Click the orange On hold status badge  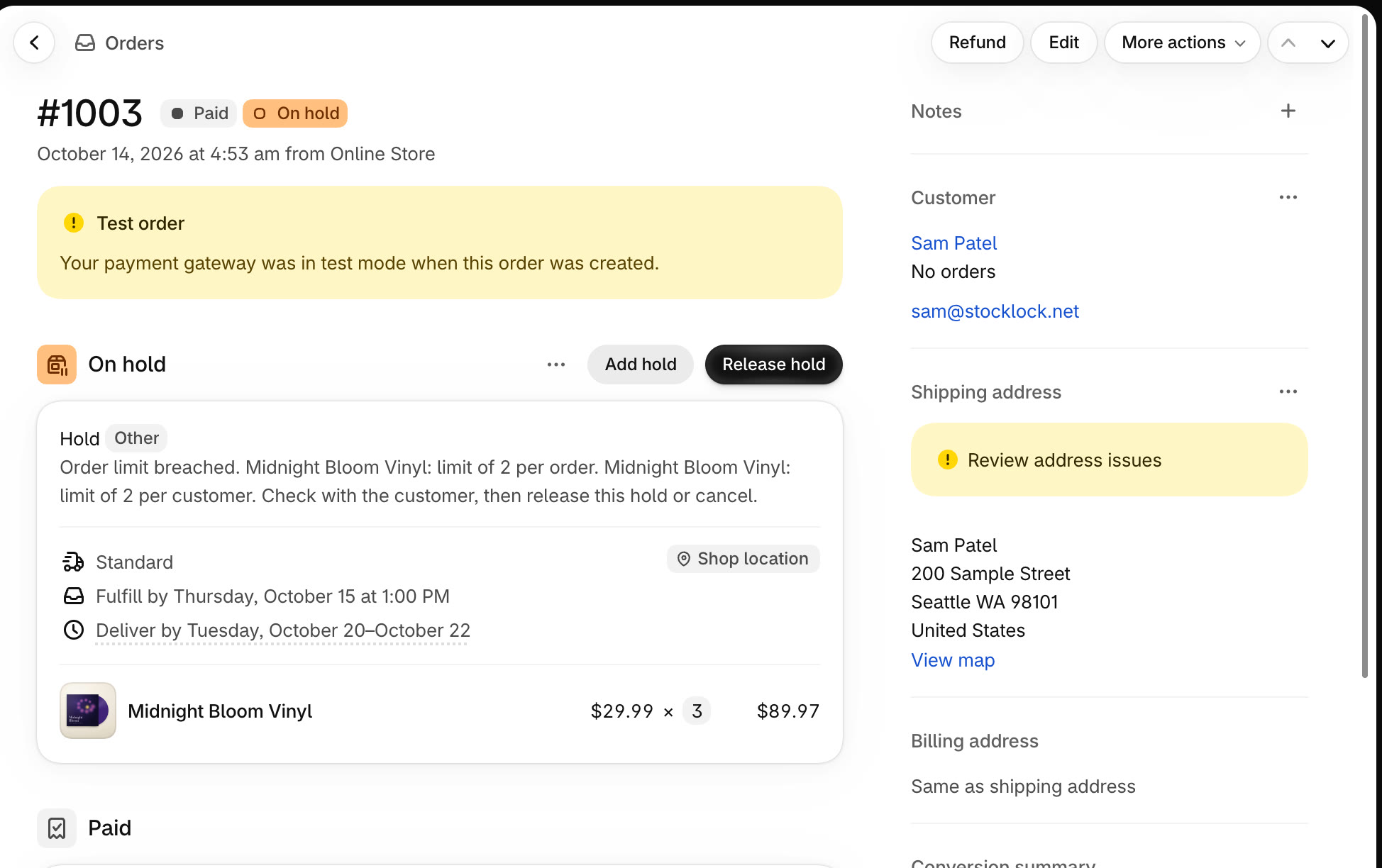[x=294, y=113]
